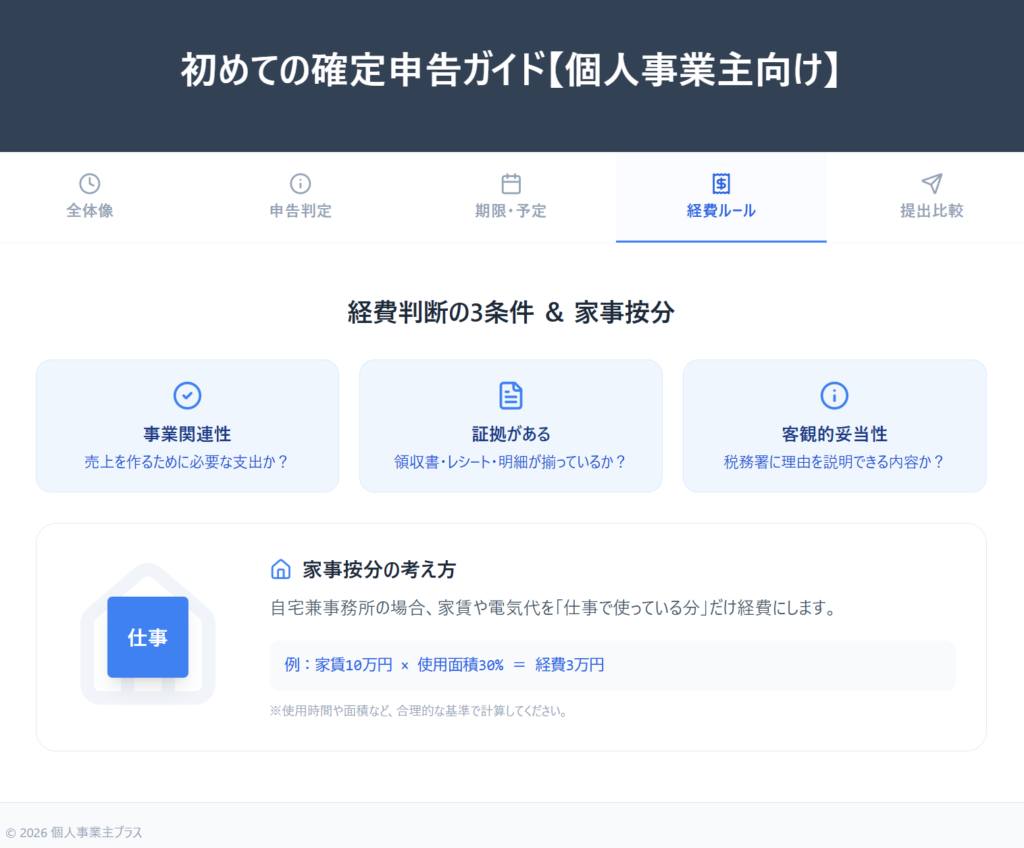Click the info icon above 申告判定
This screenshot has width=1024, height=848.
[299, 183]
